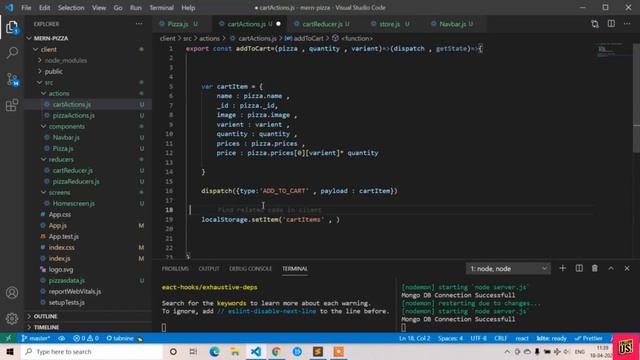Select the terminal dropdown '1: node, node'
Screen dimensions: 640x360
pyautogui.click(x=508, y=269)
